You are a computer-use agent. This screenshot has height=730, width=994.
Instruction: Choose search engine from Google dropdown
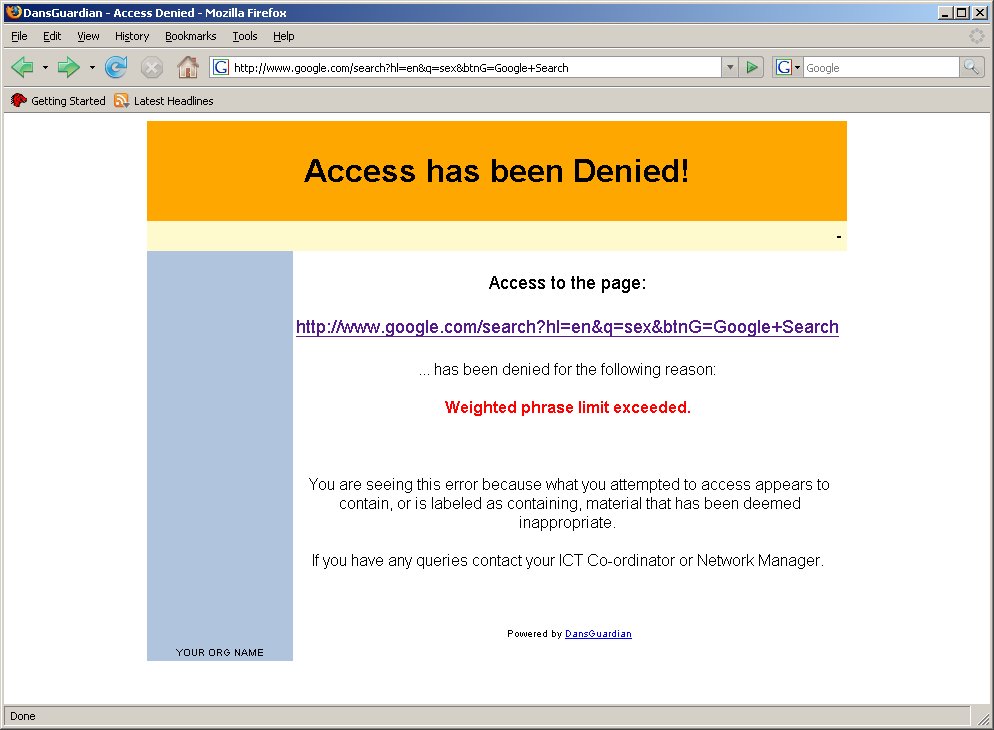[x=788, y=68]
